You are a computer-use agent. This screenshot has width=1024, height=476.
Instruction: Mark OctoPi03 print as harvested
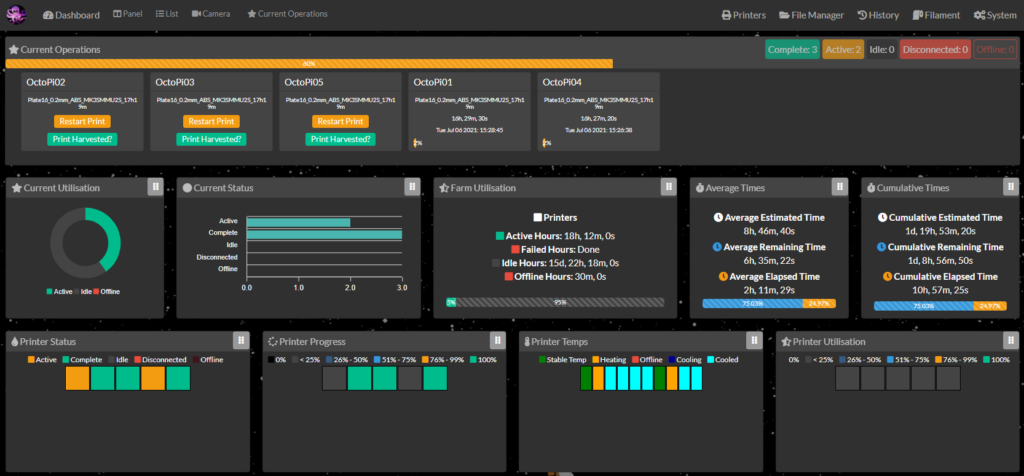(211, 139)
